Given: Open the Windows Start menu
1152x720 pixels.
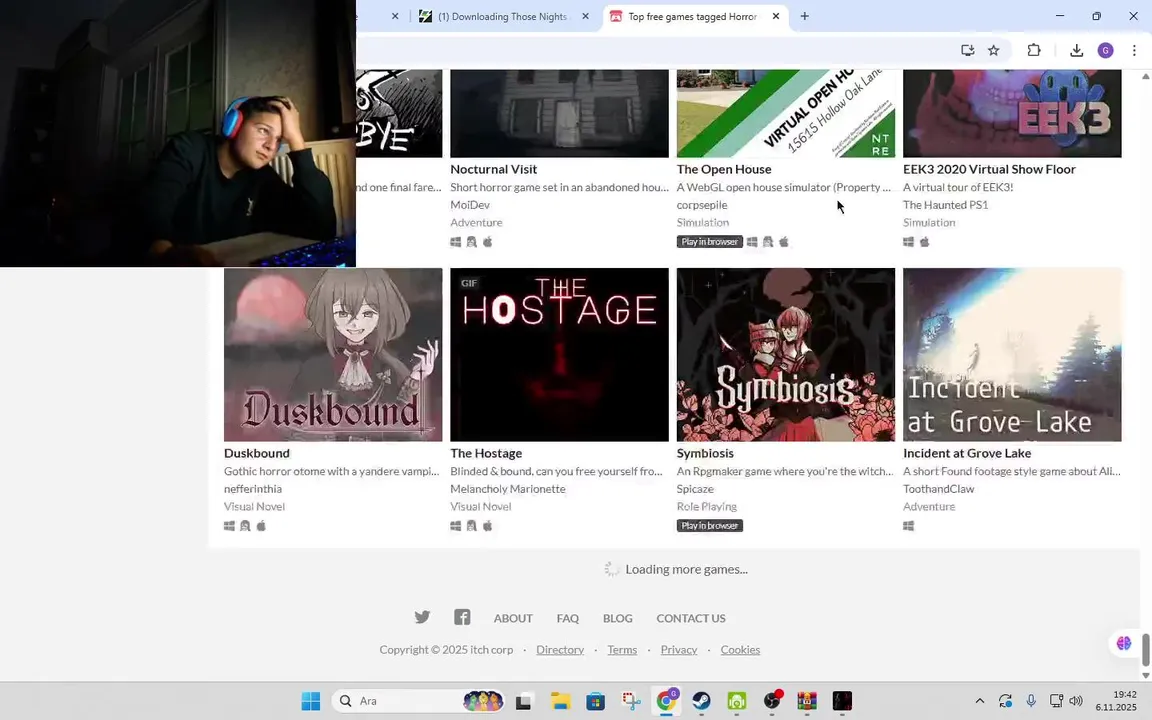Looking at the screenshot, I should click(311, 701).
